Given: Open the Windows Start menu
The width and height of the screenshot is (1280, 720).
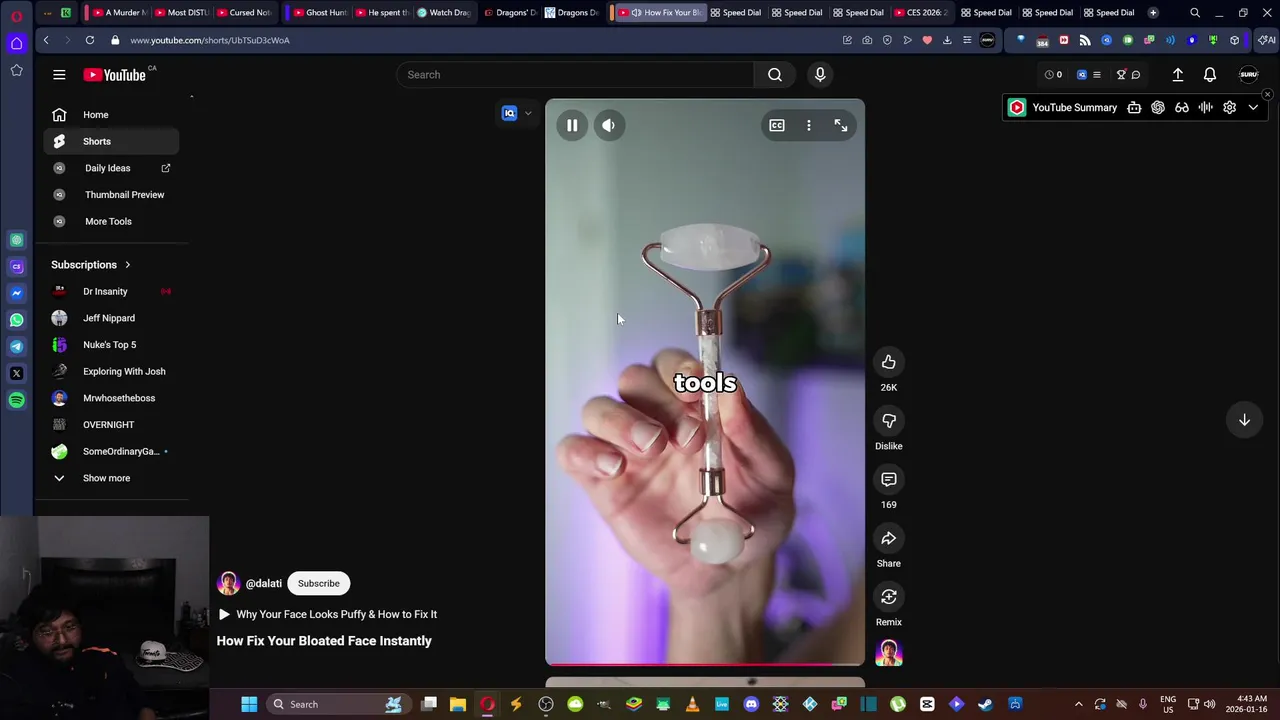Looking at the screenshot, I should click(x=249, y=704).
